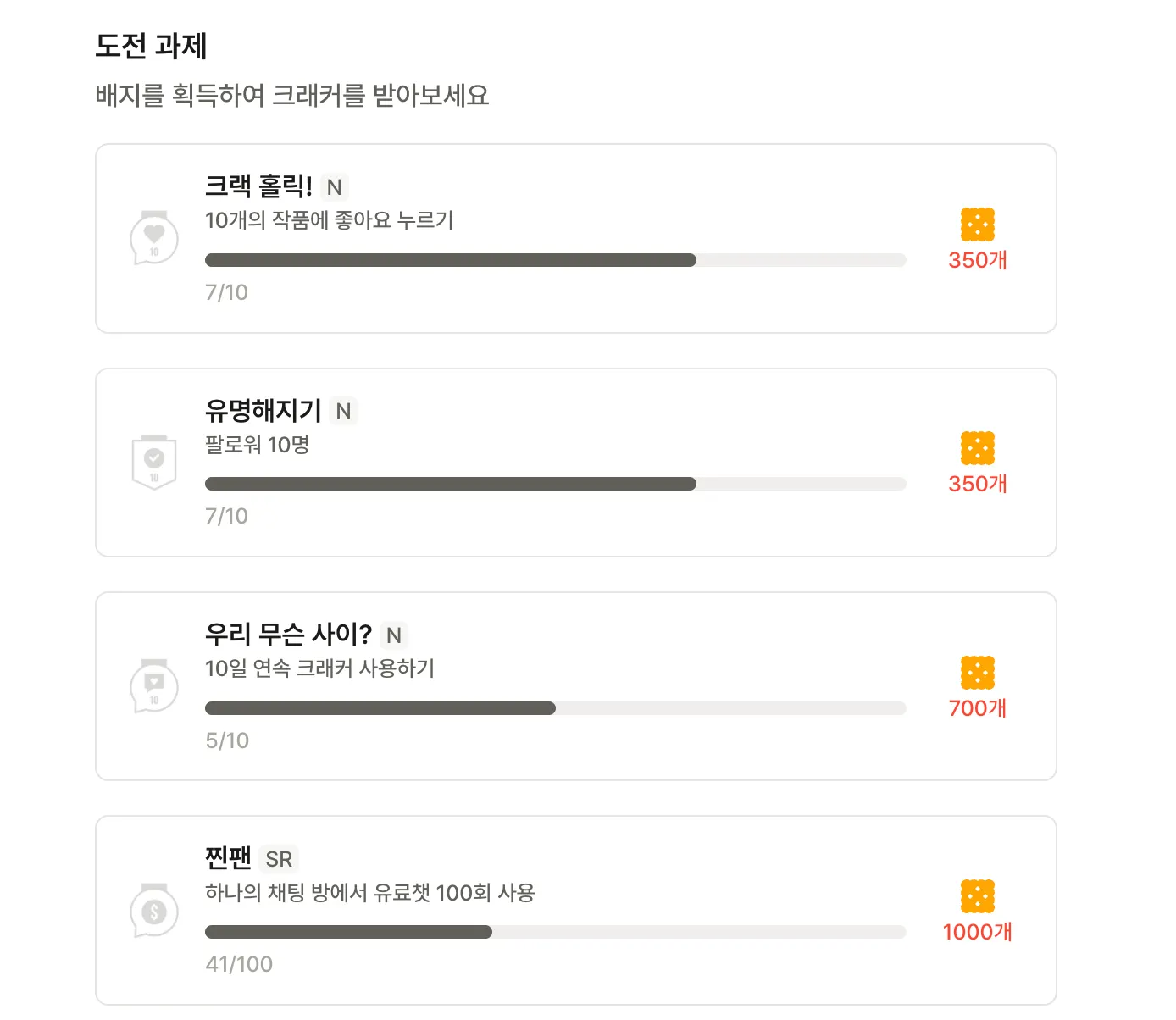Click the cracker icon in the 유명해지기 card
1176x1020 pixels.
tap(977, 448)
